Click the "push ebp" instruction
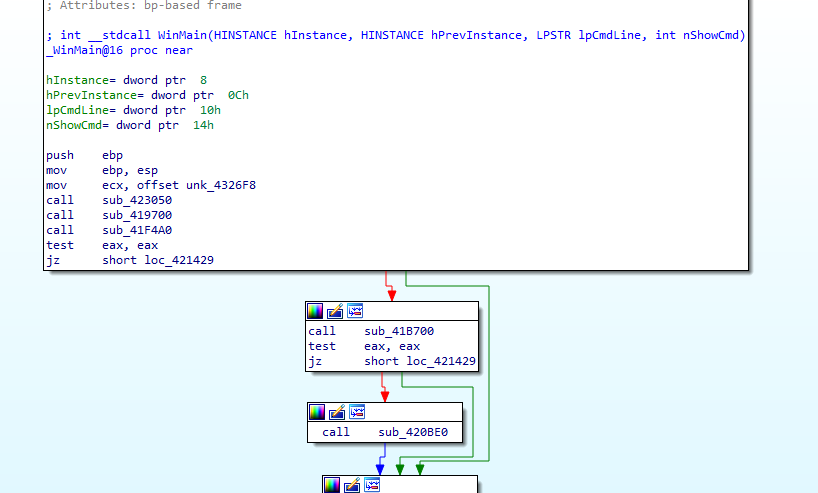Screen dimensions: 818x493 click(x=85, y=155)
